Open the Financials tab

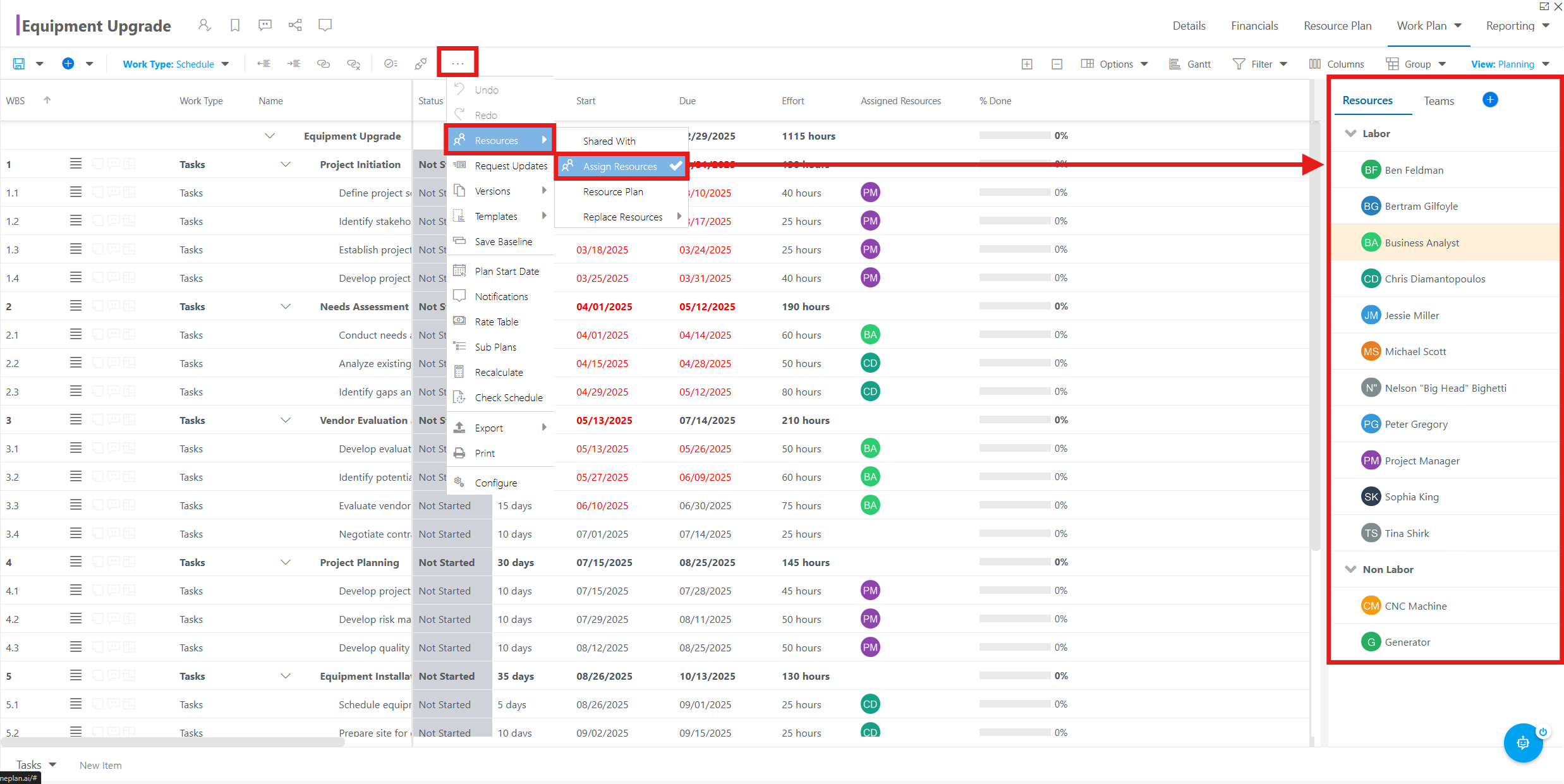(1254, 26)
